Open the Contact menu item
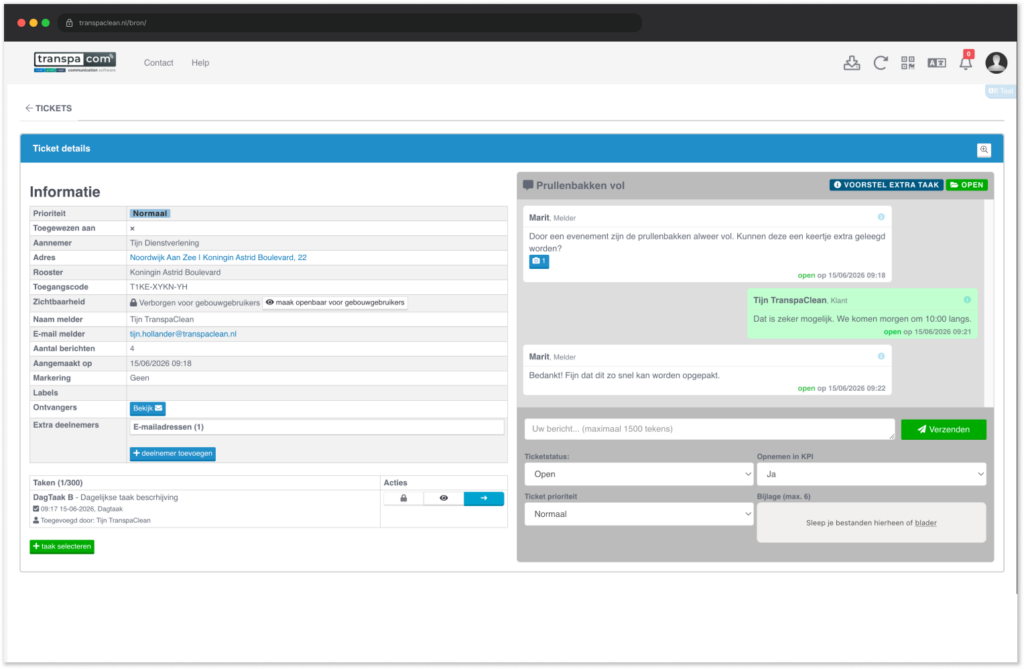The image size is (1024, 669). [x=159, y=63]
